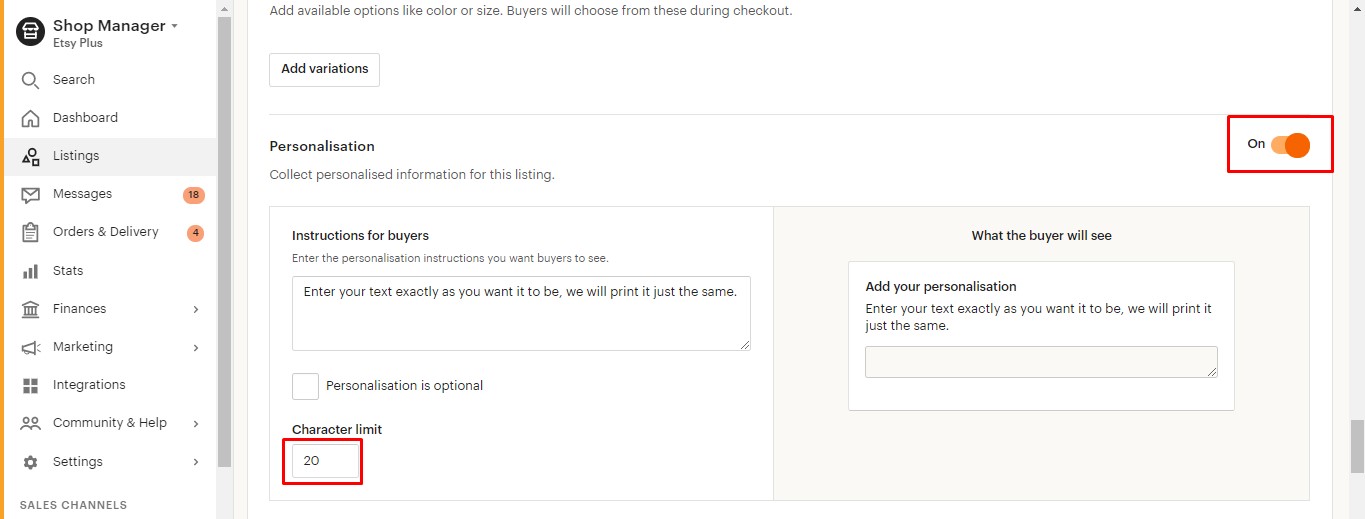Click the Marketing megaphone icon
This screenshot has width=1365, height=519.
(x=31, y=347)
